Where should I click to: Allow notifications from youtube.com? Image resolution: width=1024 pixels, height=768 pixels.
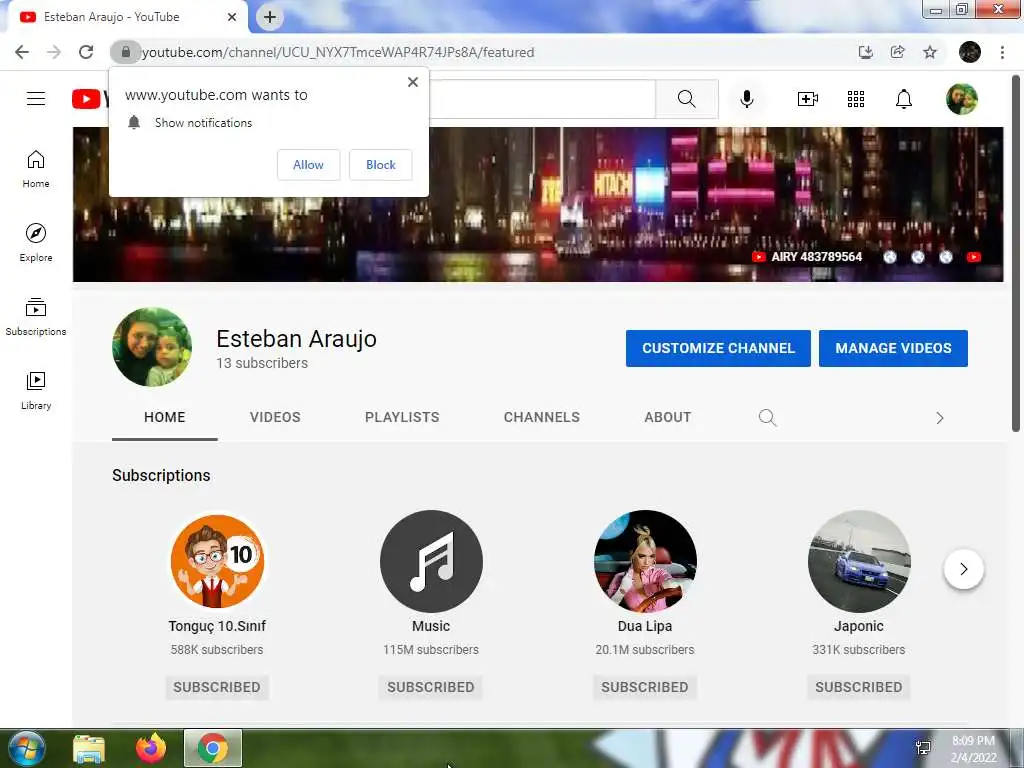click(308, 165)
